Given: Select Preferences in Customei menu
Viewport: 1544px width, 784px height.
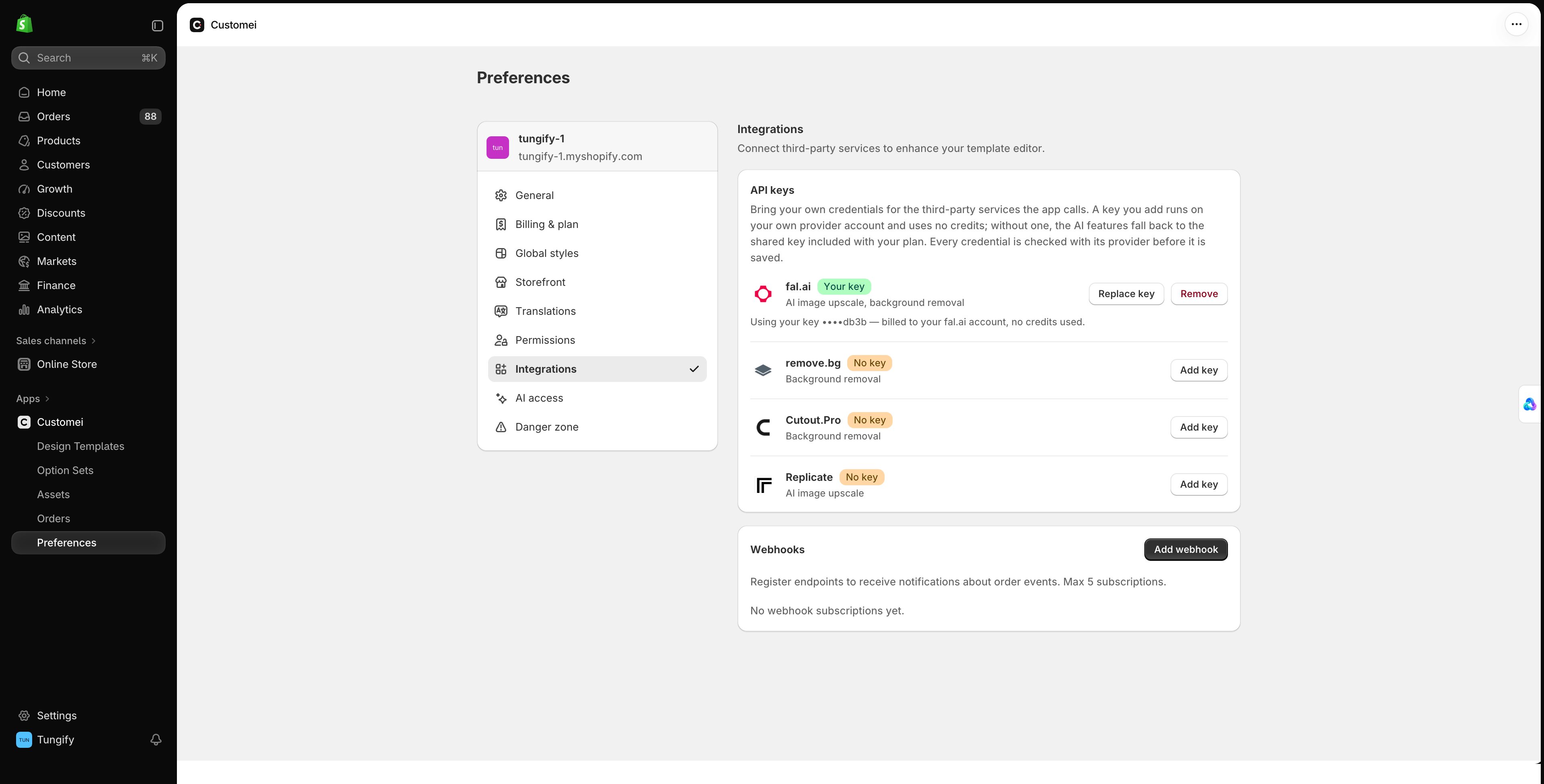Looking at the screenshot, I should (x=88, y=542).
